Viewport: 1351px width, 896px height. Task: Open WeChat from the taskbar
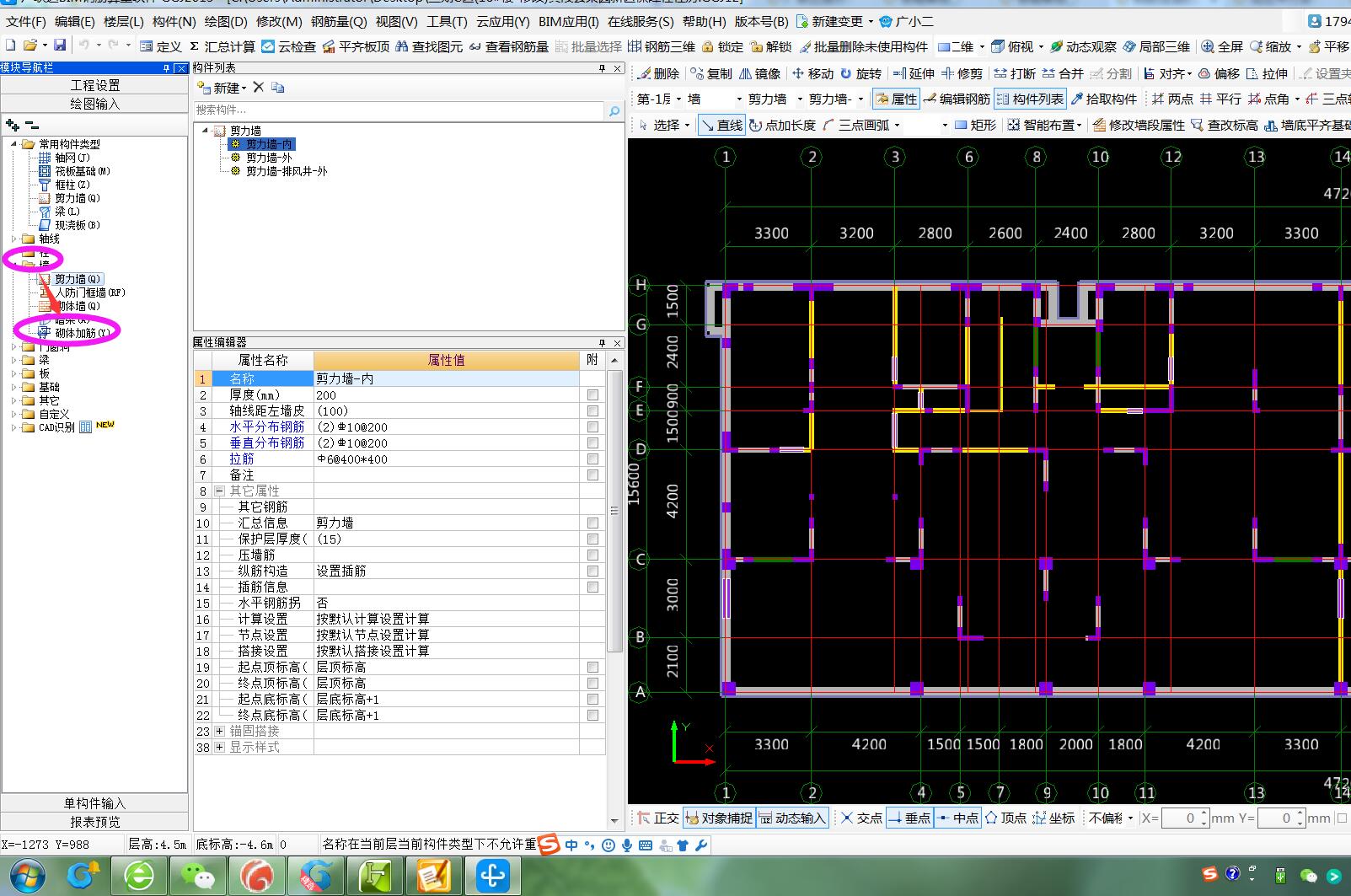click(197, 877)
